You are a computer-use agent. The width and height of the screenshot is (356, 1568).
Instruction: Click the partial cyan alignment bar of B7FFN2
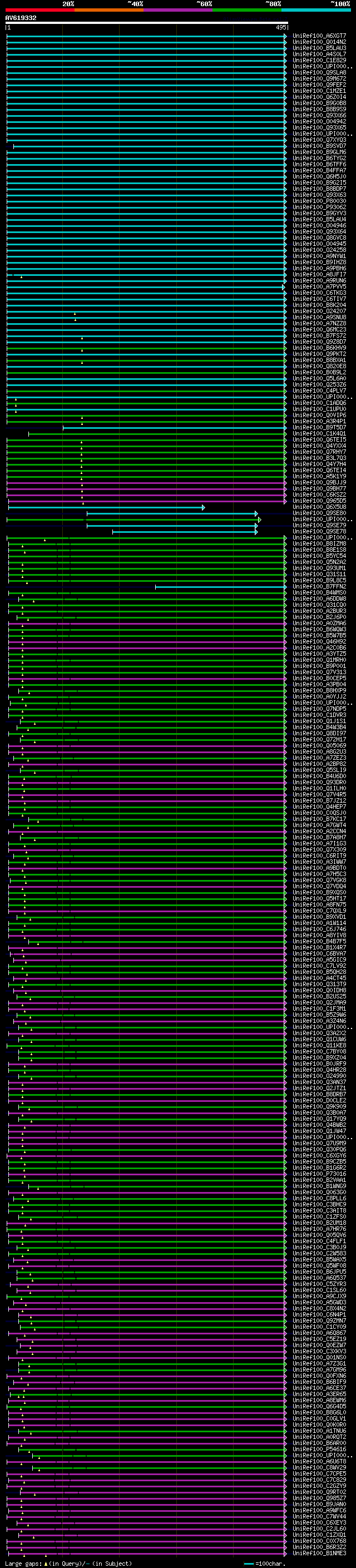point(220,587)
